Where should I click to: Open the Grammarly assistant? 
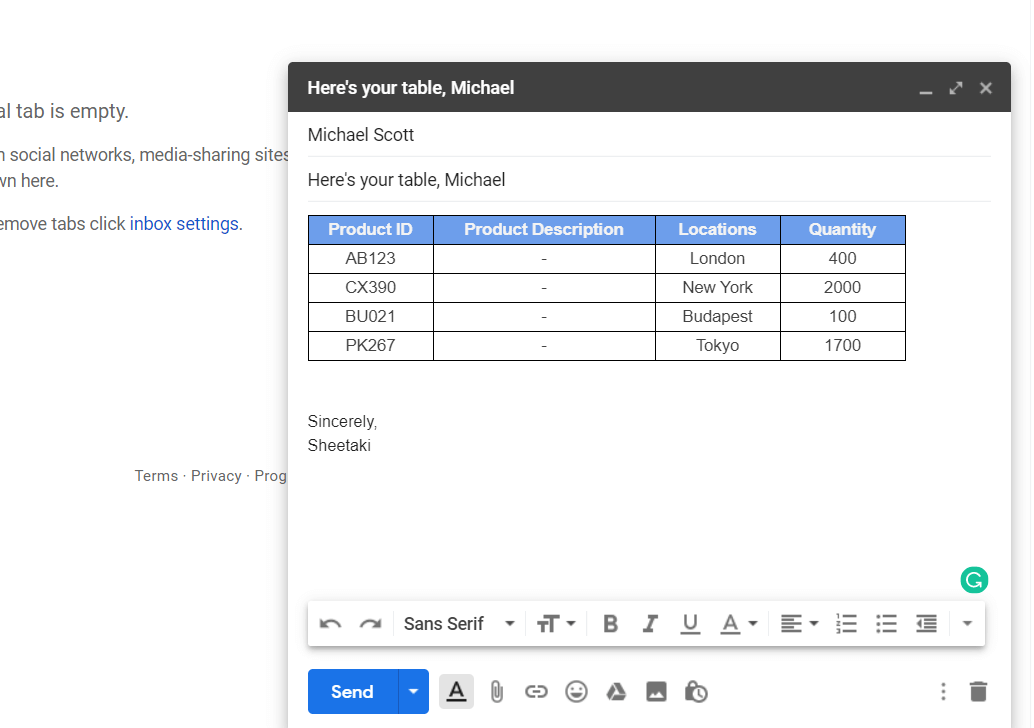point(973,579)
